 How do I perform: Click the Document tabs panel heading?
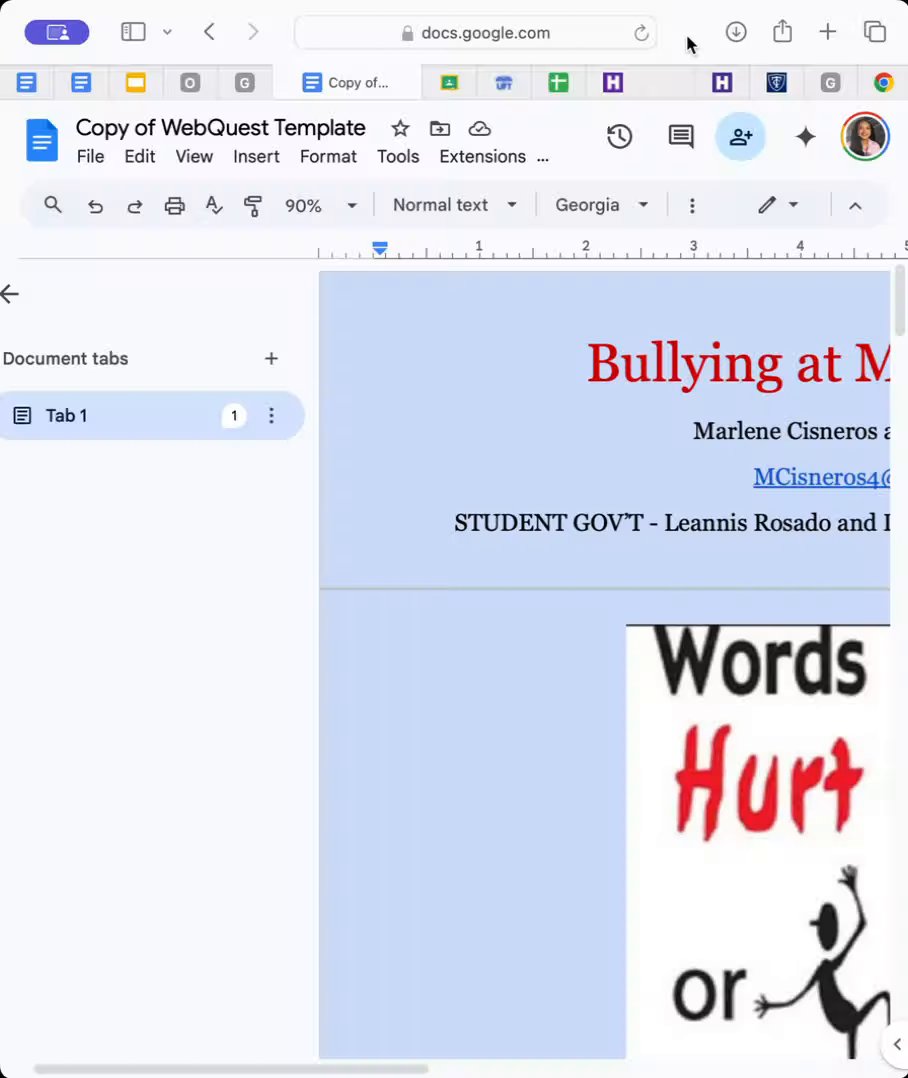65,358
